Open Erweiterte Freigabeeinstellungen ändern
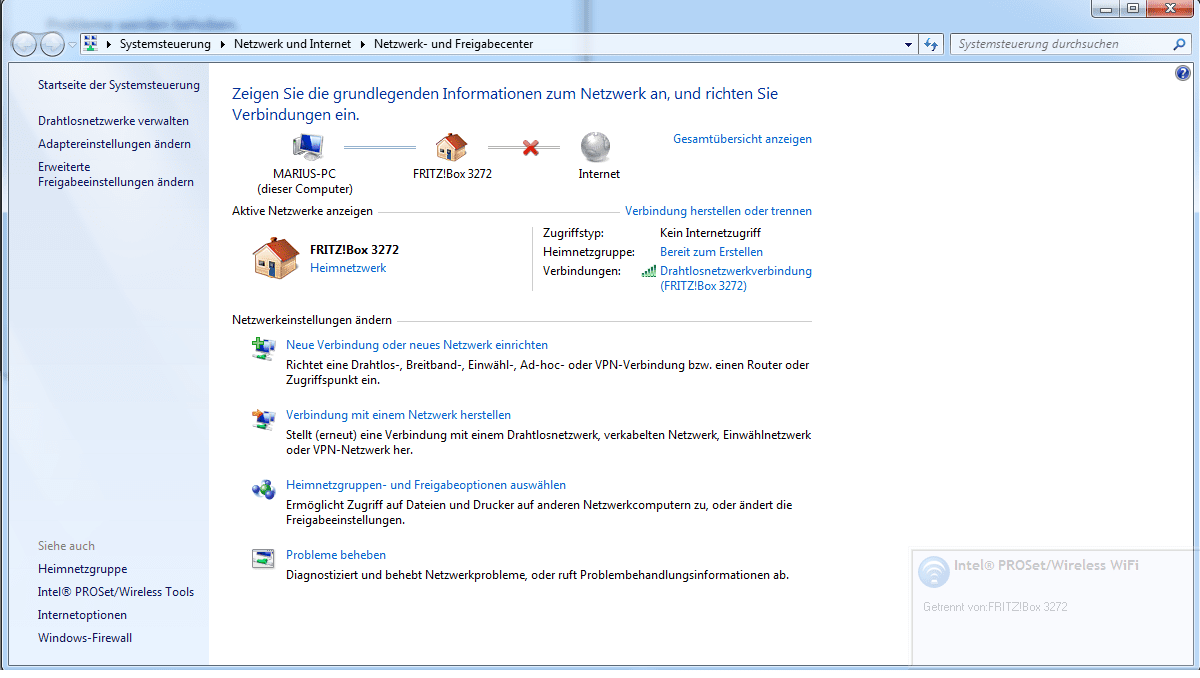The image size is (1200, 678). (x=116, y=175)
